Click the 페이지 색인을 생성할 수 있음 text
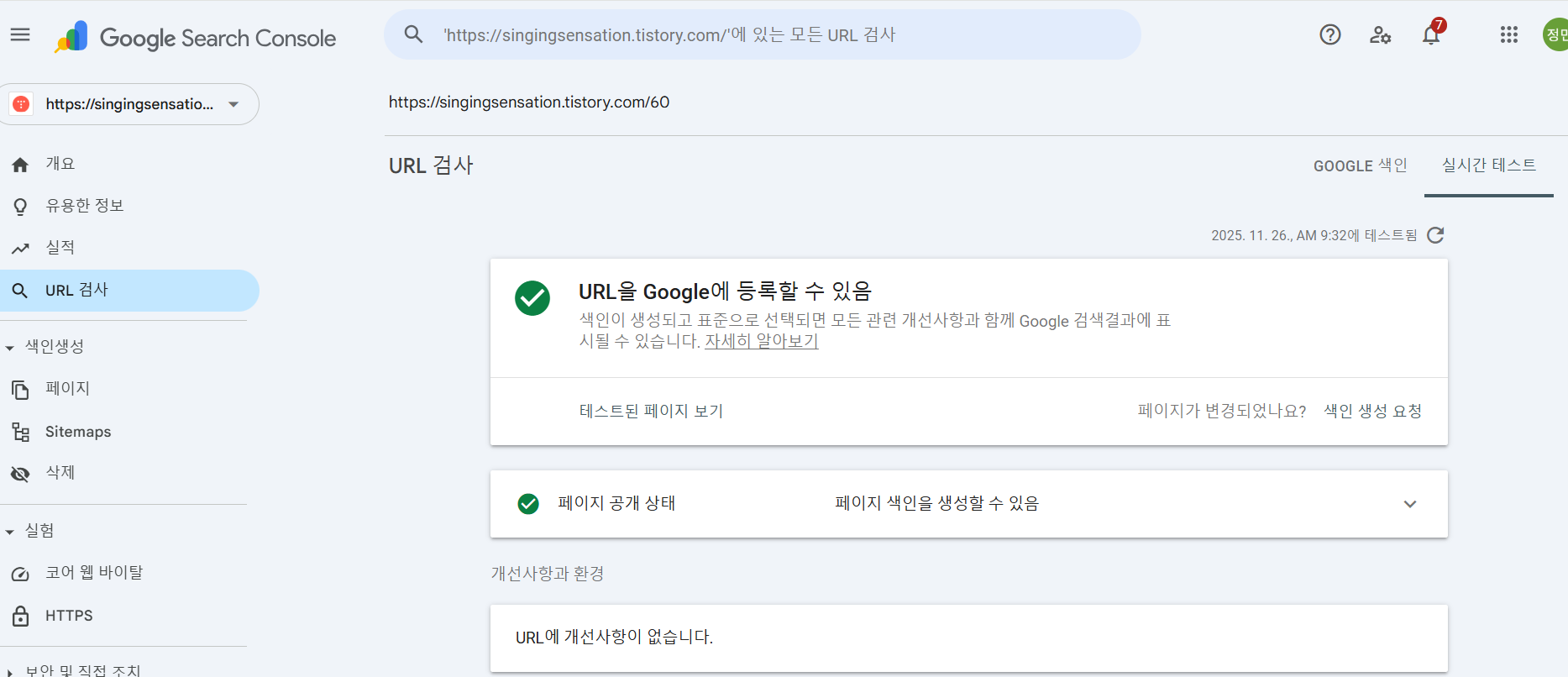The image size is (1568, 677). 936,503
